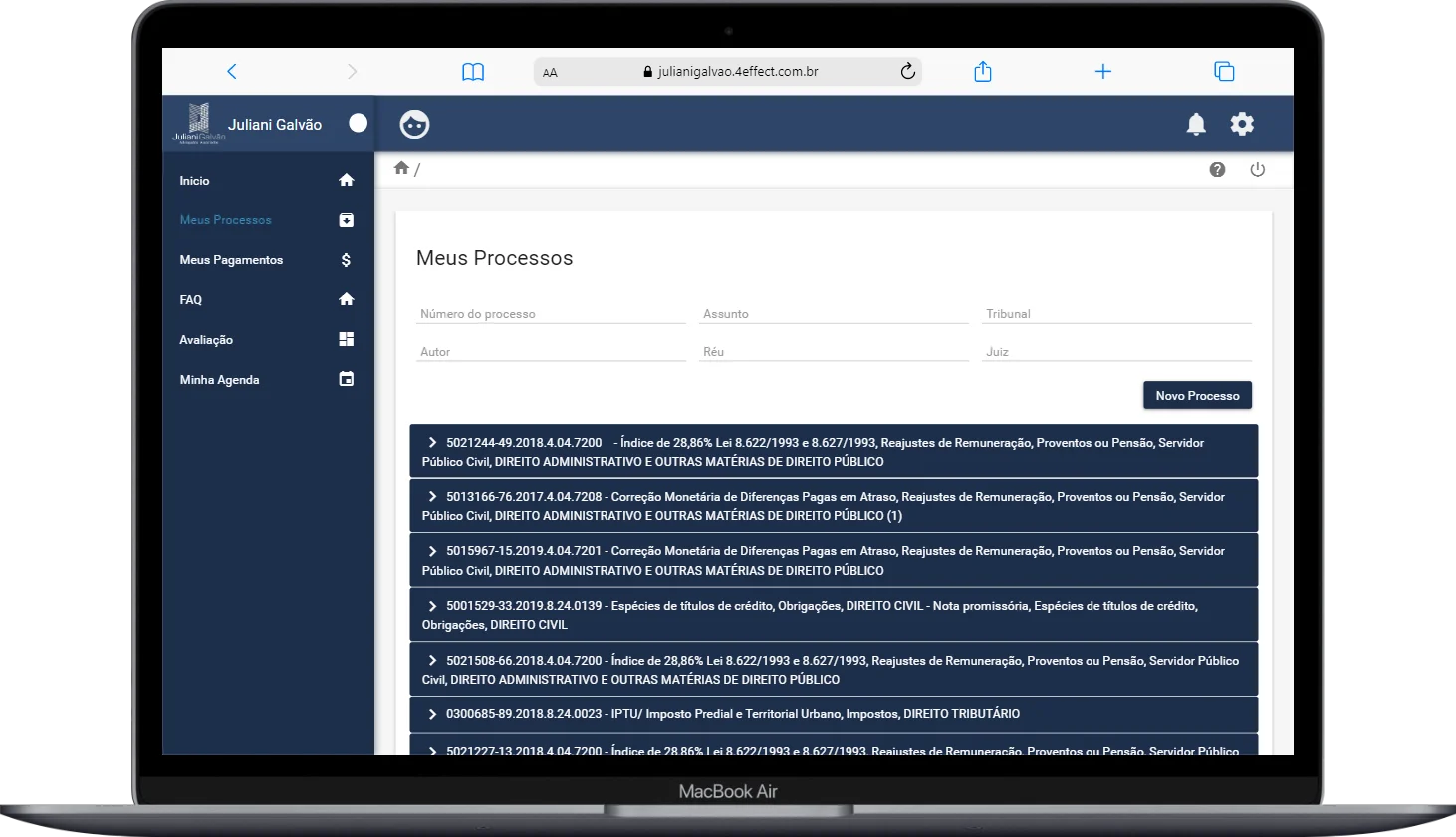Expand process 0300685-89.2018.8.24.0023 chevron
This screenshot has height=837, width=1456.
(432, 713)
